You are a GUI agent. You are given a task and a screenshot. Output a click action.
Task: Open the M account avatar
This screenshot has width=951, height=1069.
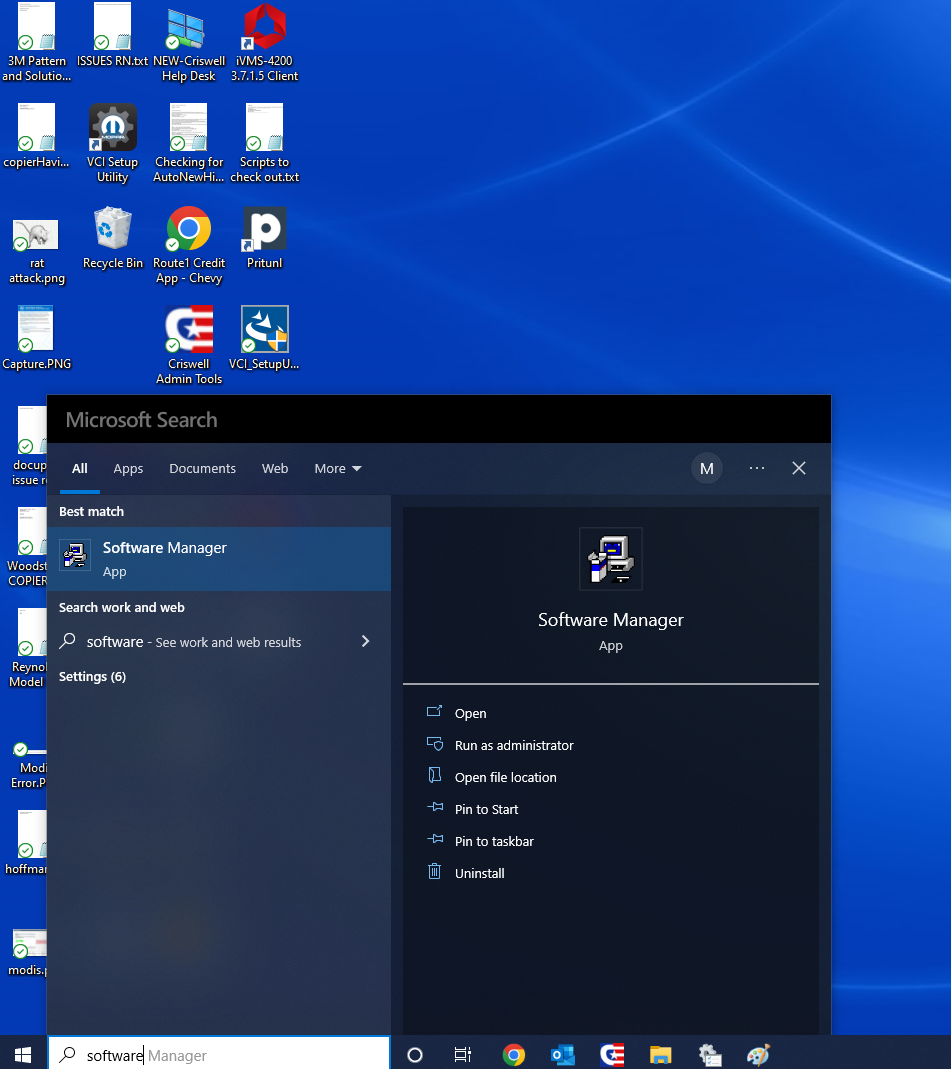(x=707, y=468)
